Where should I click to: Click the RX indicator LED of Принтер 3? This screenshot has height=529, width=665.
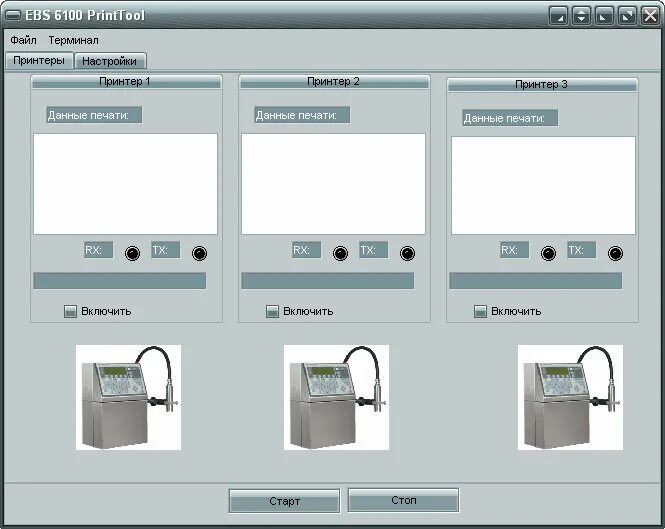click(x=548, y=253)
